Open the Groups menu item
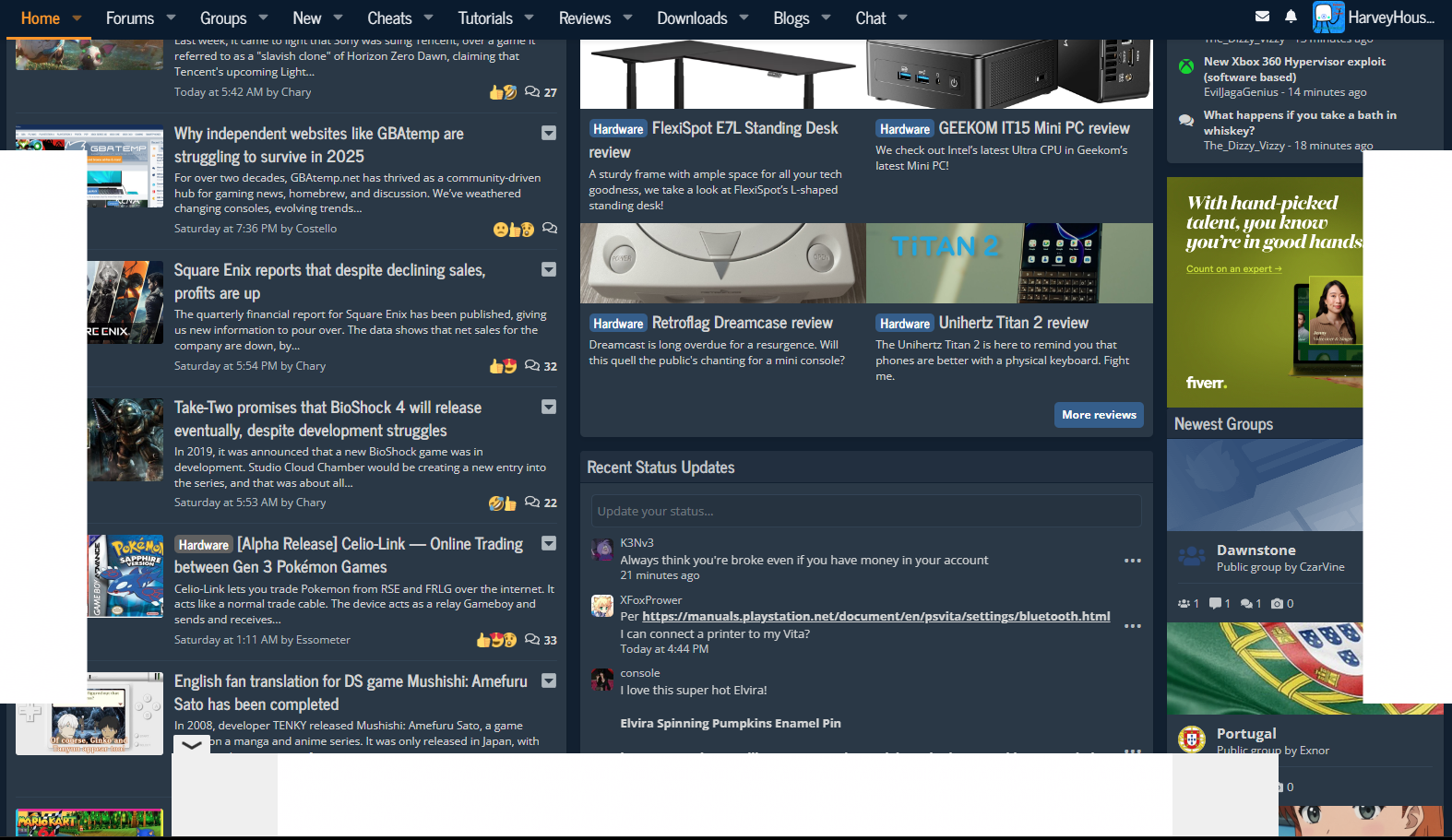Viewport: 1452px width, 840px height. (223, 18)
